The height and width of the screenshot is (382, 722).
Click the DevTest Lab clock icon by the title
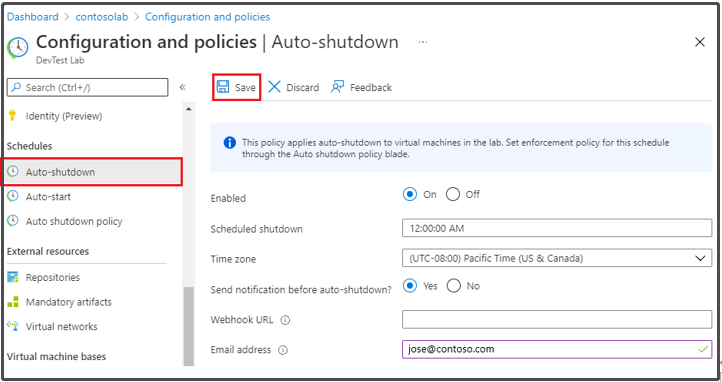point(17,47)
